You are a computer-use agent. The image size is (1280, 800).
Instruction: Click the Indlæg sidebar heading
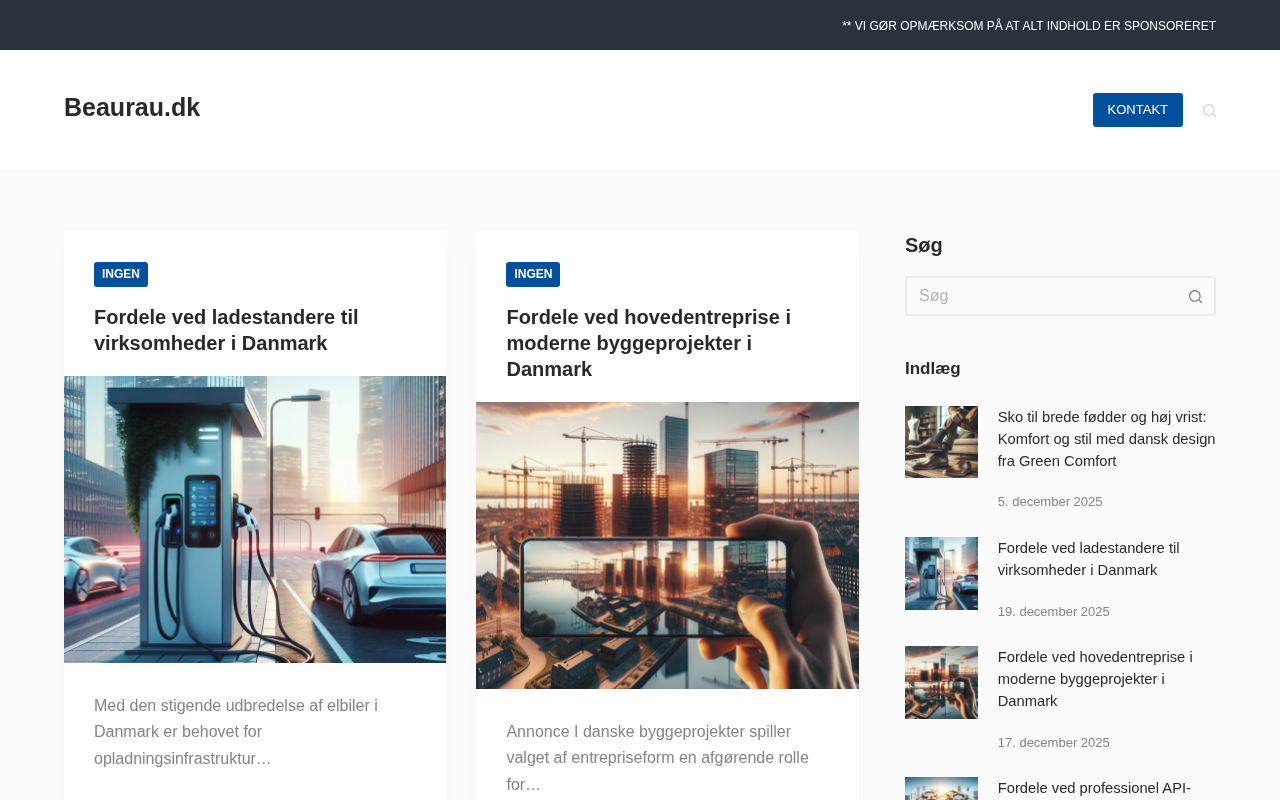933,368
